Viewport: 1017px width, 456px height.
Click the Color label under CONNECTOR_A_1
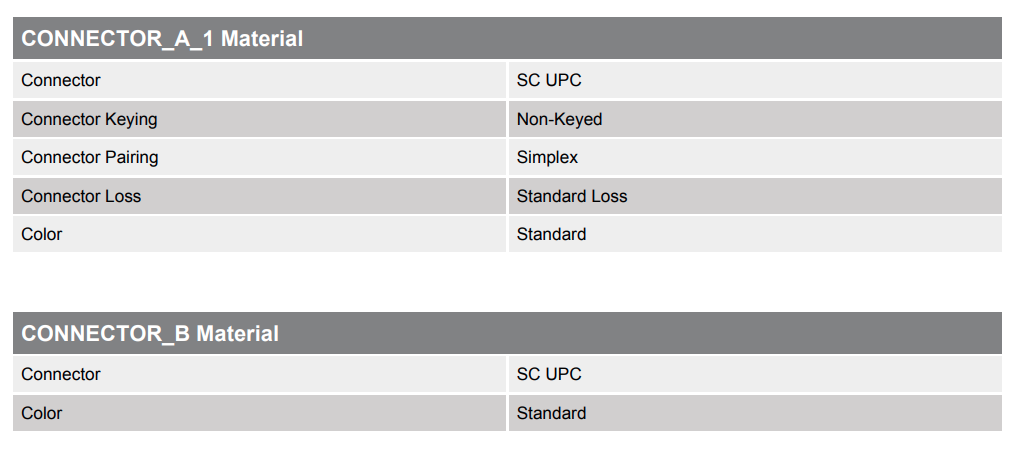(42, 234)
